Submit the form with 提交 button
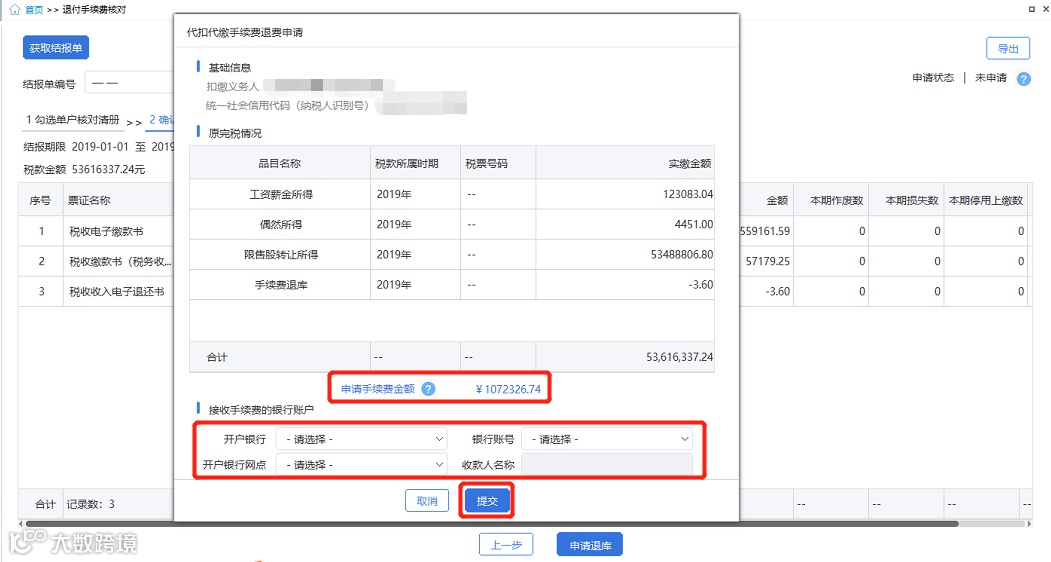 [x=487, y=501]
